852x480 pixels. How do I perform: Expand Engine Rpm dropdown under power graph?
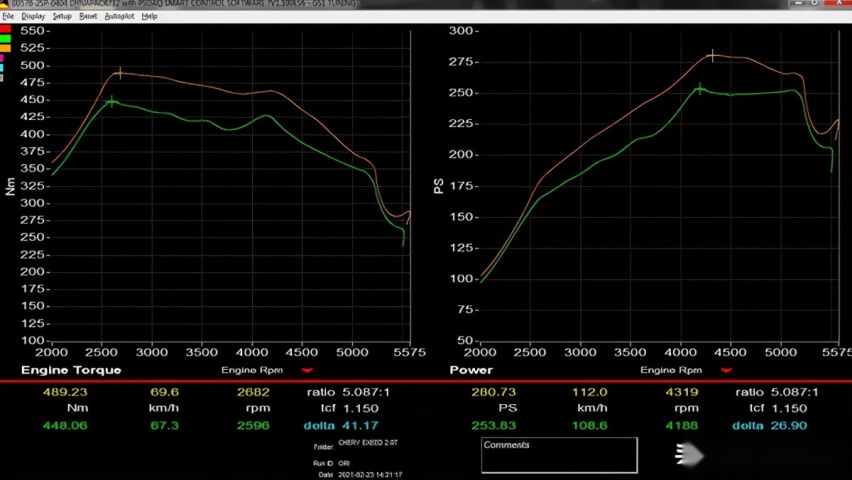click(726, 370)
